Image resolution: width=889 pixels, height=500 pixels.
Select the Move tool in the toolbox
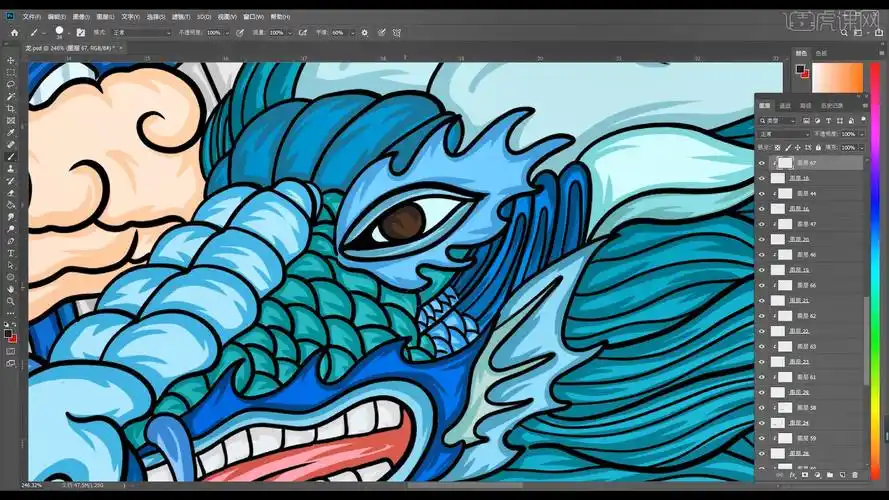click(x=11, y=61)
